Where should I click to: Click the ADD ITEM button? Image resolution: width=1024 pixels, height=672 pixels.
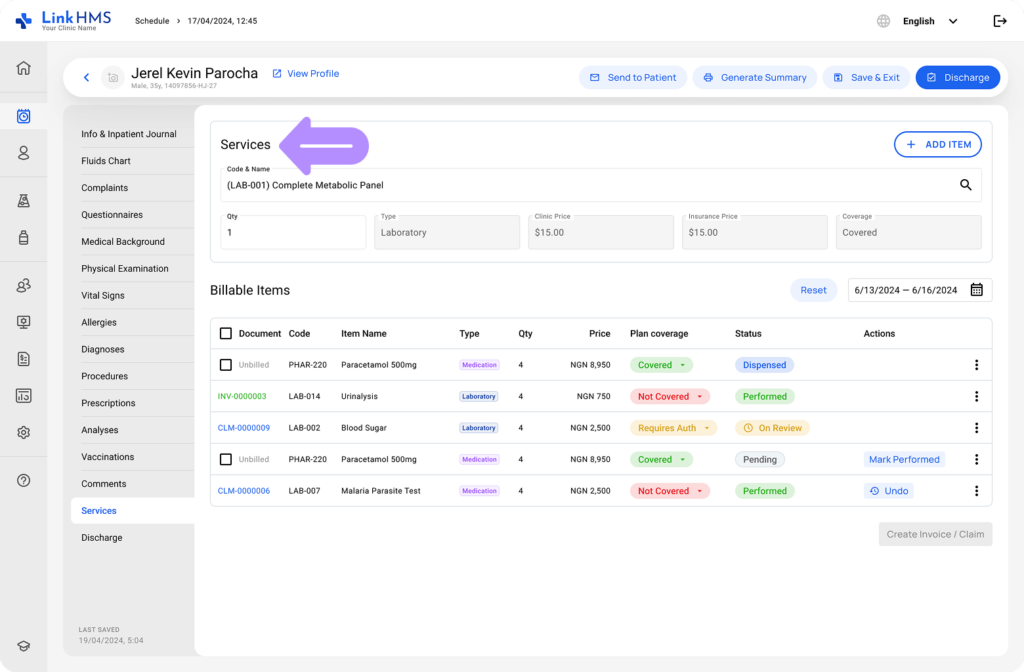click(937, 144)
